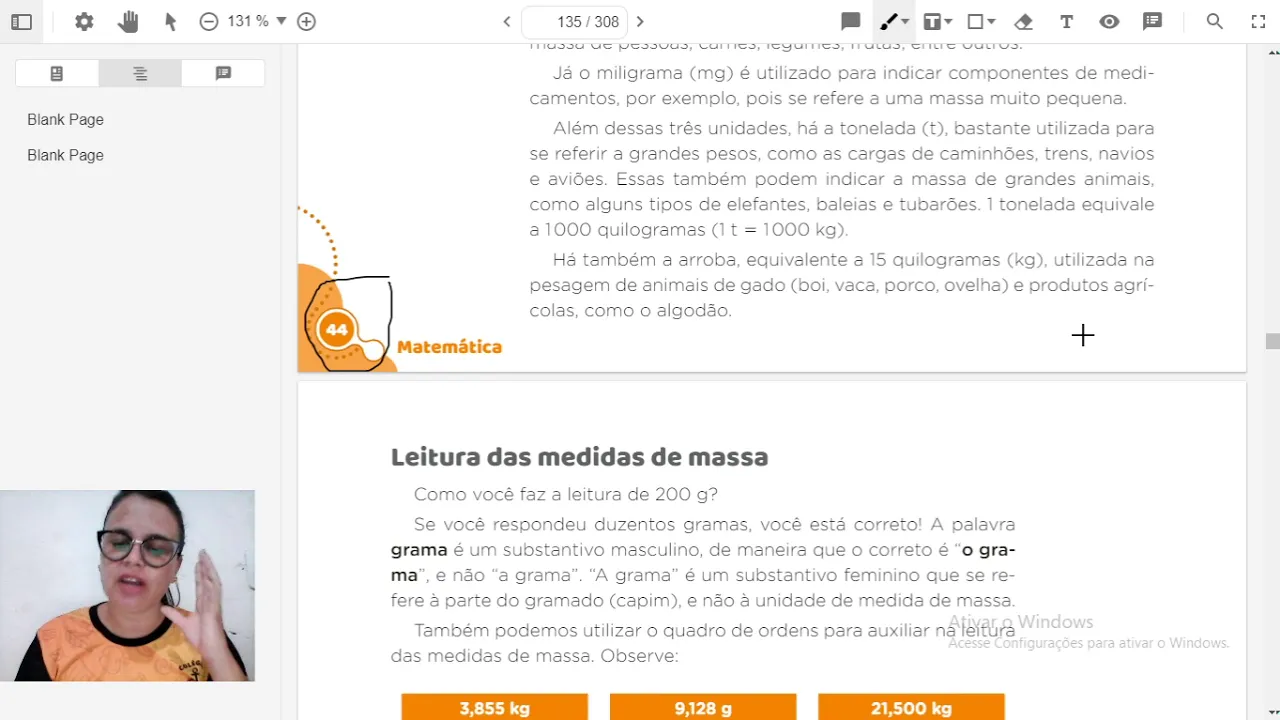Select the eraser tool

(1023, 21)
